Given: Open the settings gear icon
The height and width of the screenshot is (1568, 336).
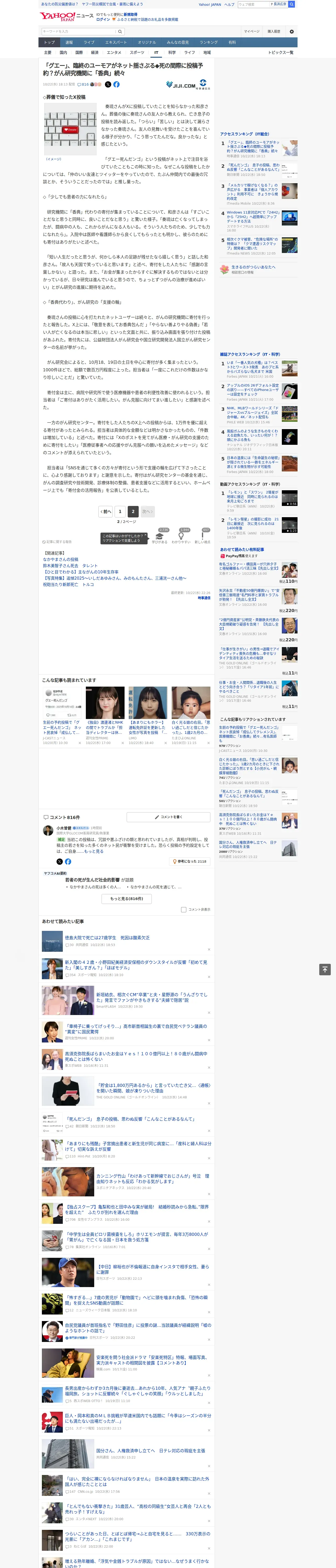Looking at the screenshot, I should (x=292, y=31).
